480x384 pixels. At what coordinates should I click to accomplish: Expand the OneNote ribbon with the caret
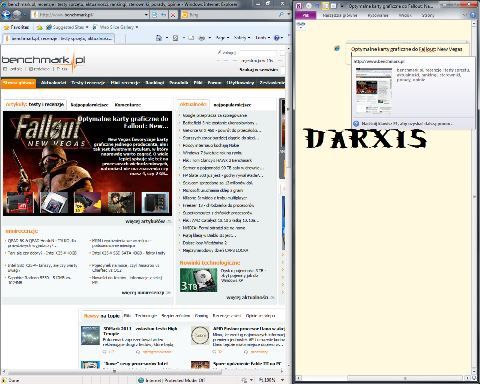(x=464, y=15)
